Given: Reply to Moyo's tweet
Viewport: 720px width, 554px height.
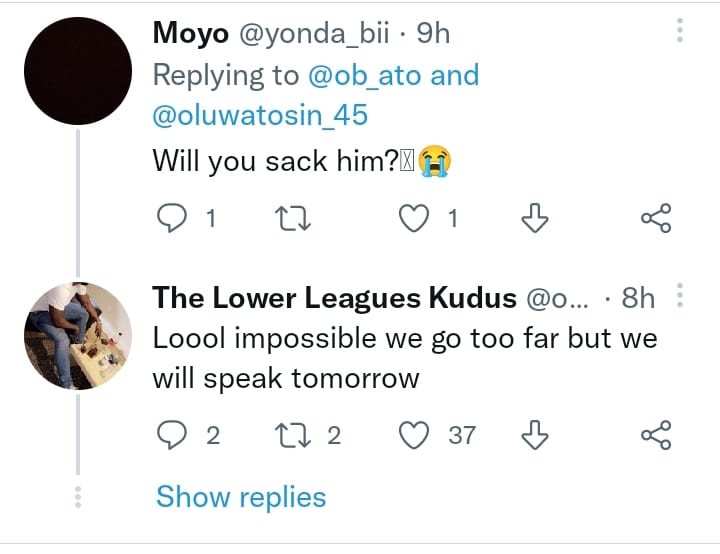Looking at the screenshot, I should coord(174,218).
